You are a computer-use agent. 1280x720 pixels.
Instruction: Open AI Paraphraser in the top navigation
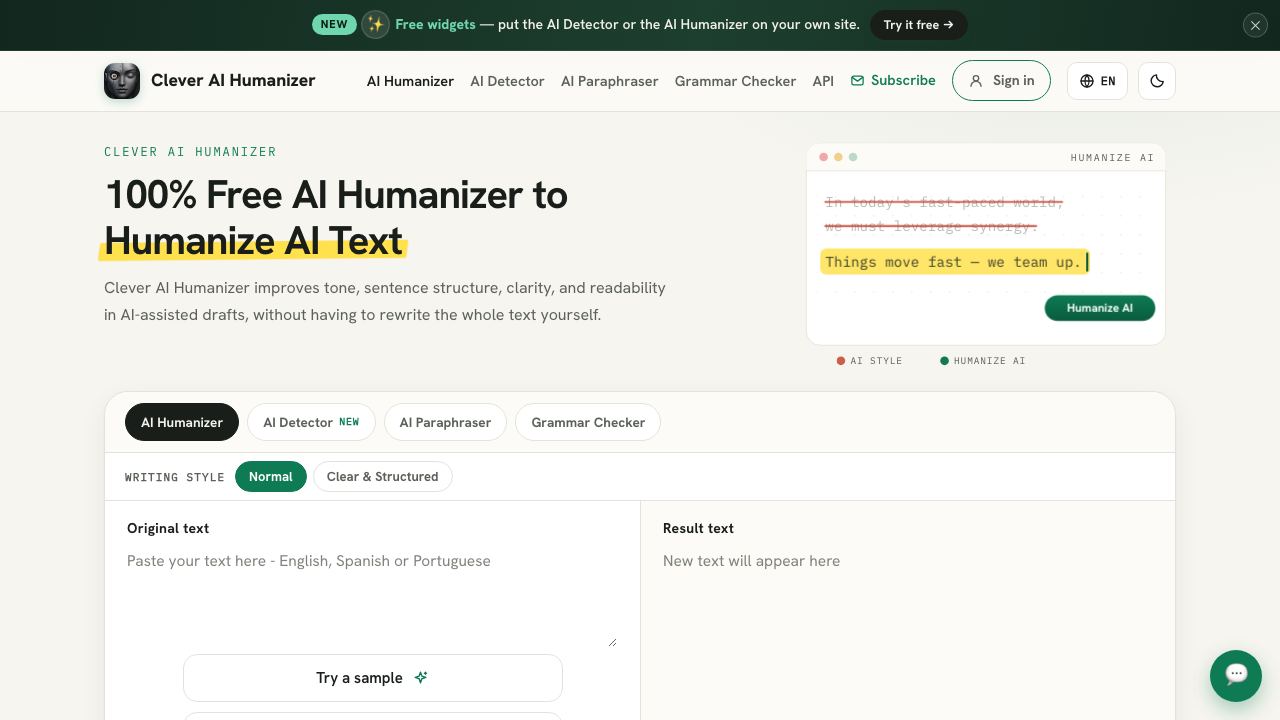[x=609, y=81]
